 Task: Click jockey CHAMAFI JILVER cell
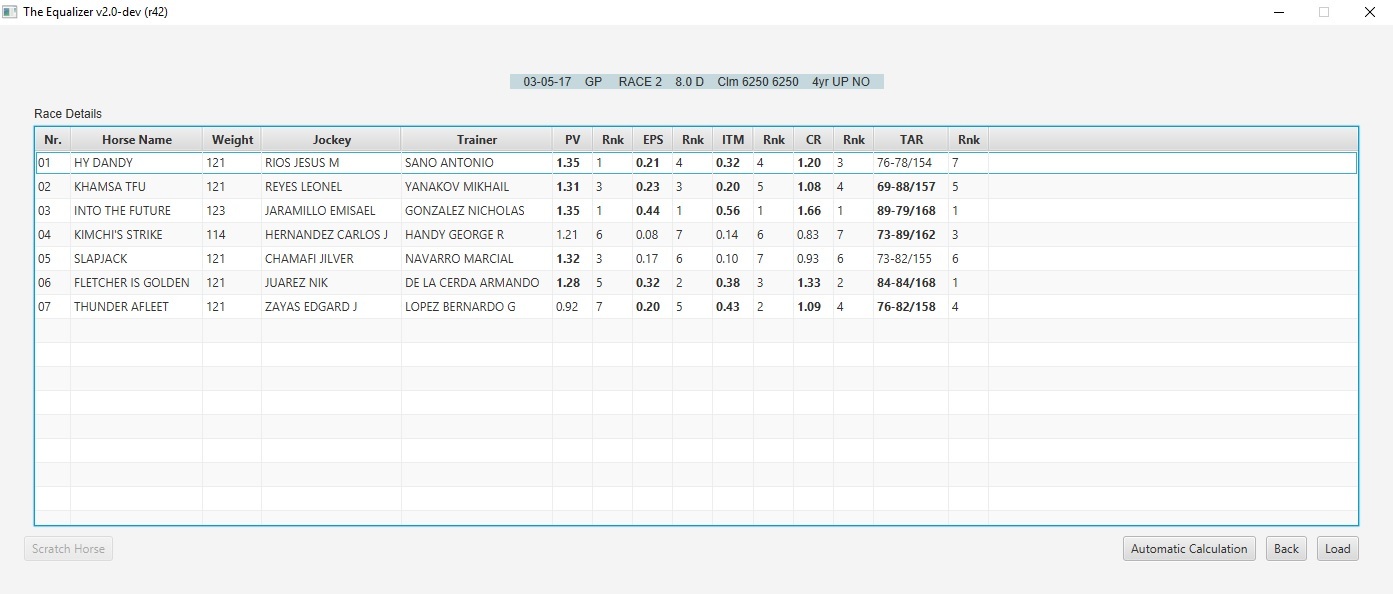[x=331, y=258]
